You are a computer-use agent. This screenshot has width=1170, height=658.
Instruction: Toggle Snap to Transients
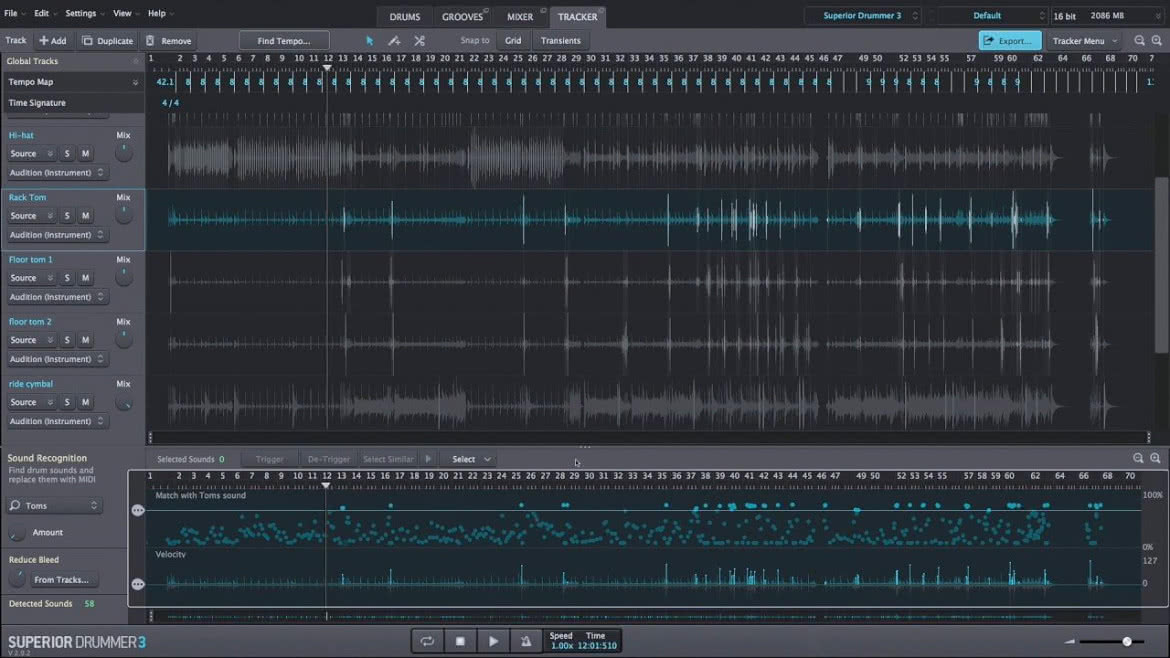pyautogui.click(x=560, y=41)
